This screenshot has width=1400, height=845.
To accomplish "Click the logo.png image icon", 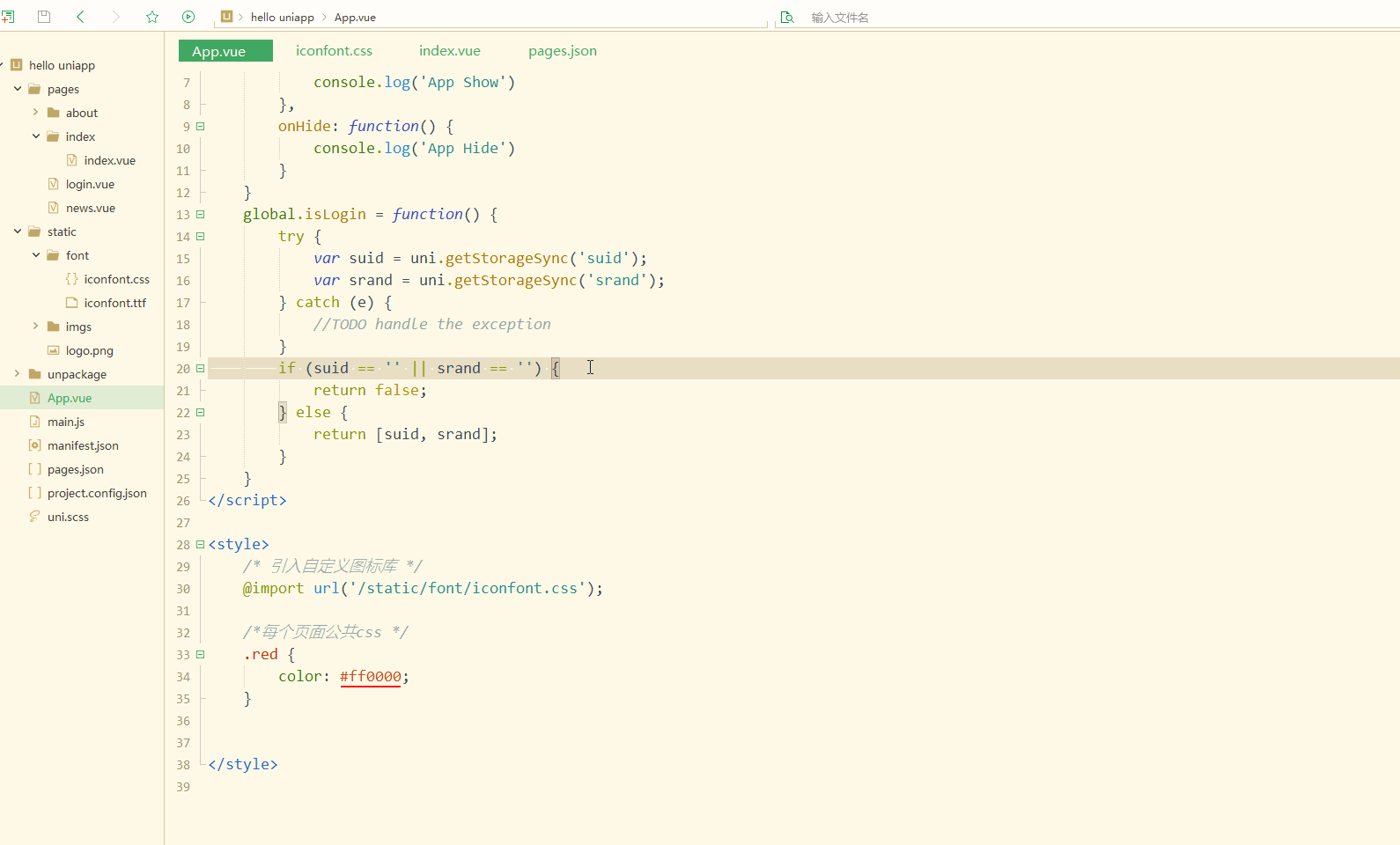I will click(54, 350).
